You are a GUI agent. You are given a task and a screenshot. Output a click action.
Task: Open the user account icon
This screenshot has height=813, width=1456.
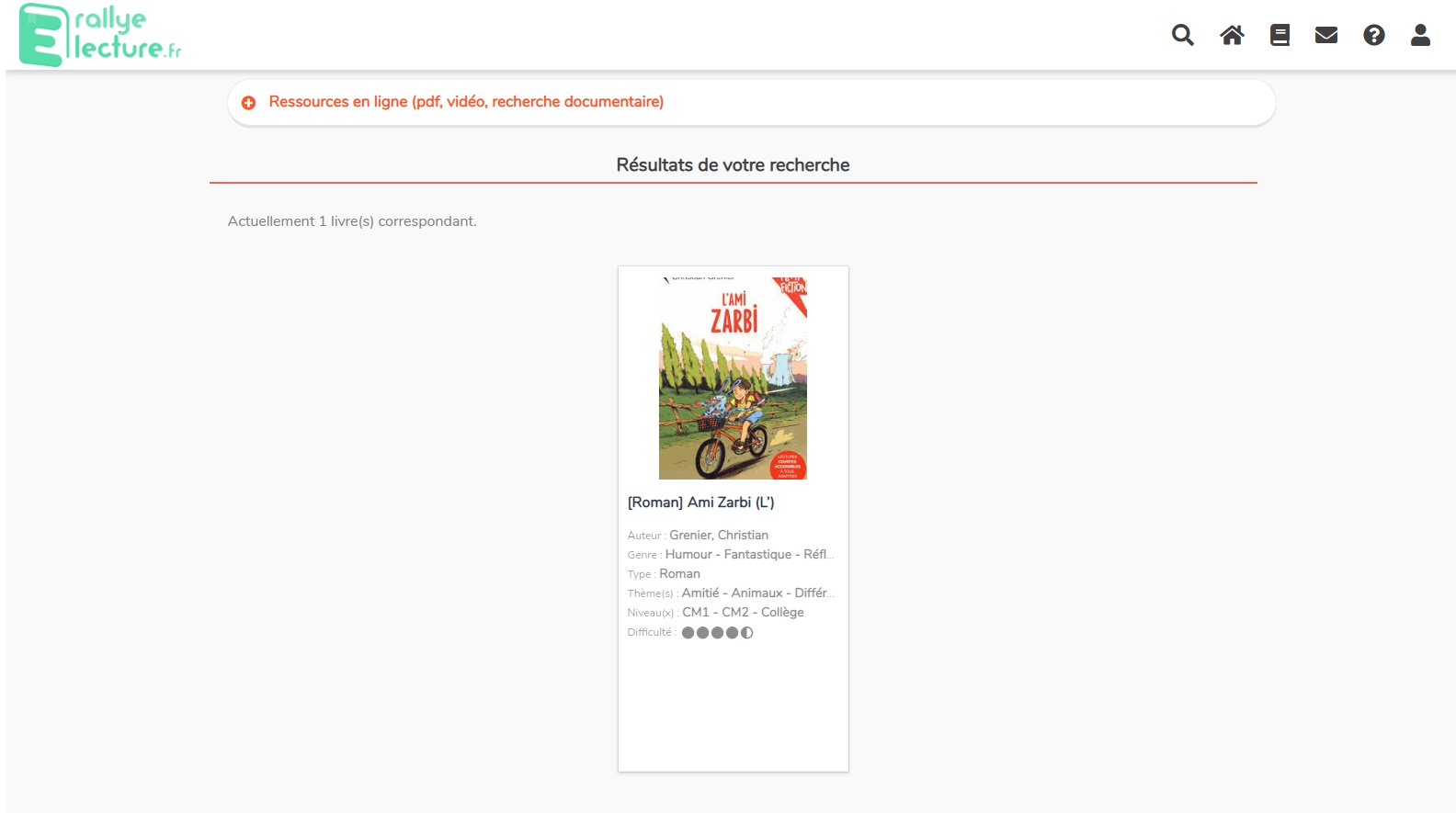tap(1420, 35)
